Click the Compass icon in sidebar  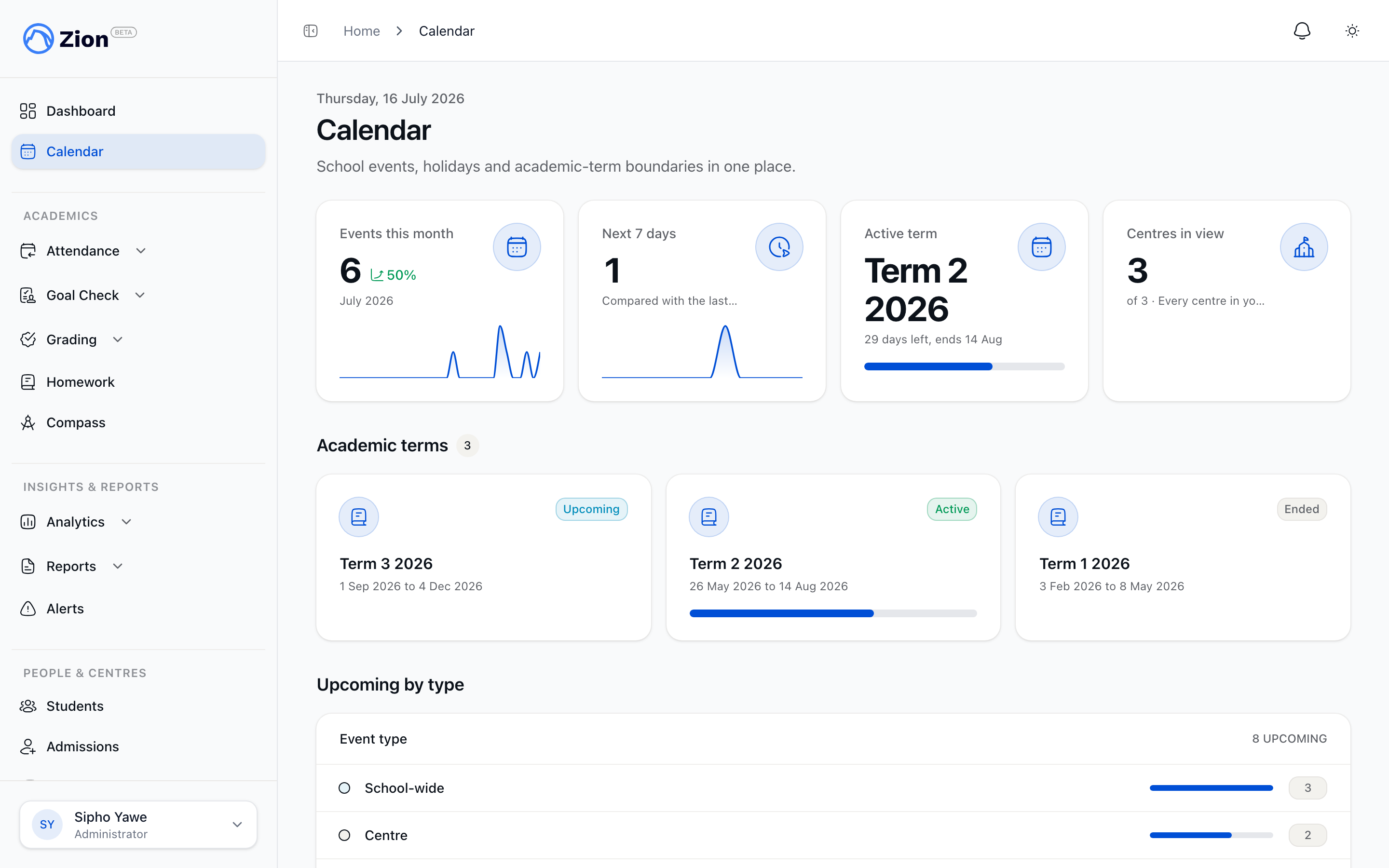[x=28, y=422]
